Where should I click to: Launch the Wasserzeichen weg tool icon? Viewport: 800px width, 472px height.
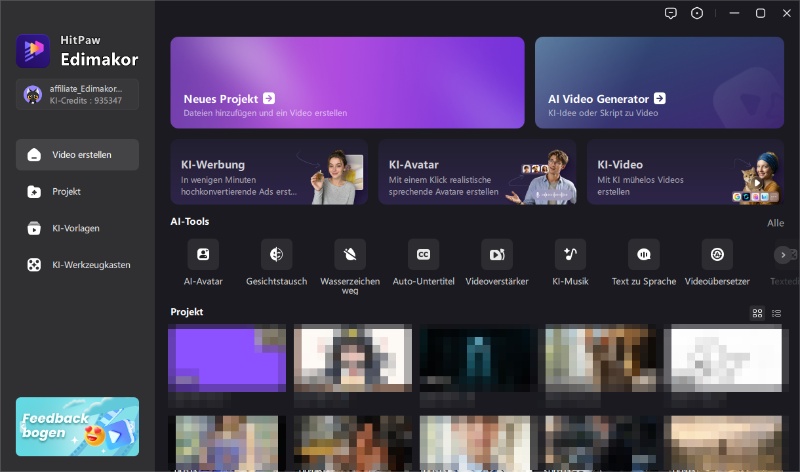pos(350,254)
